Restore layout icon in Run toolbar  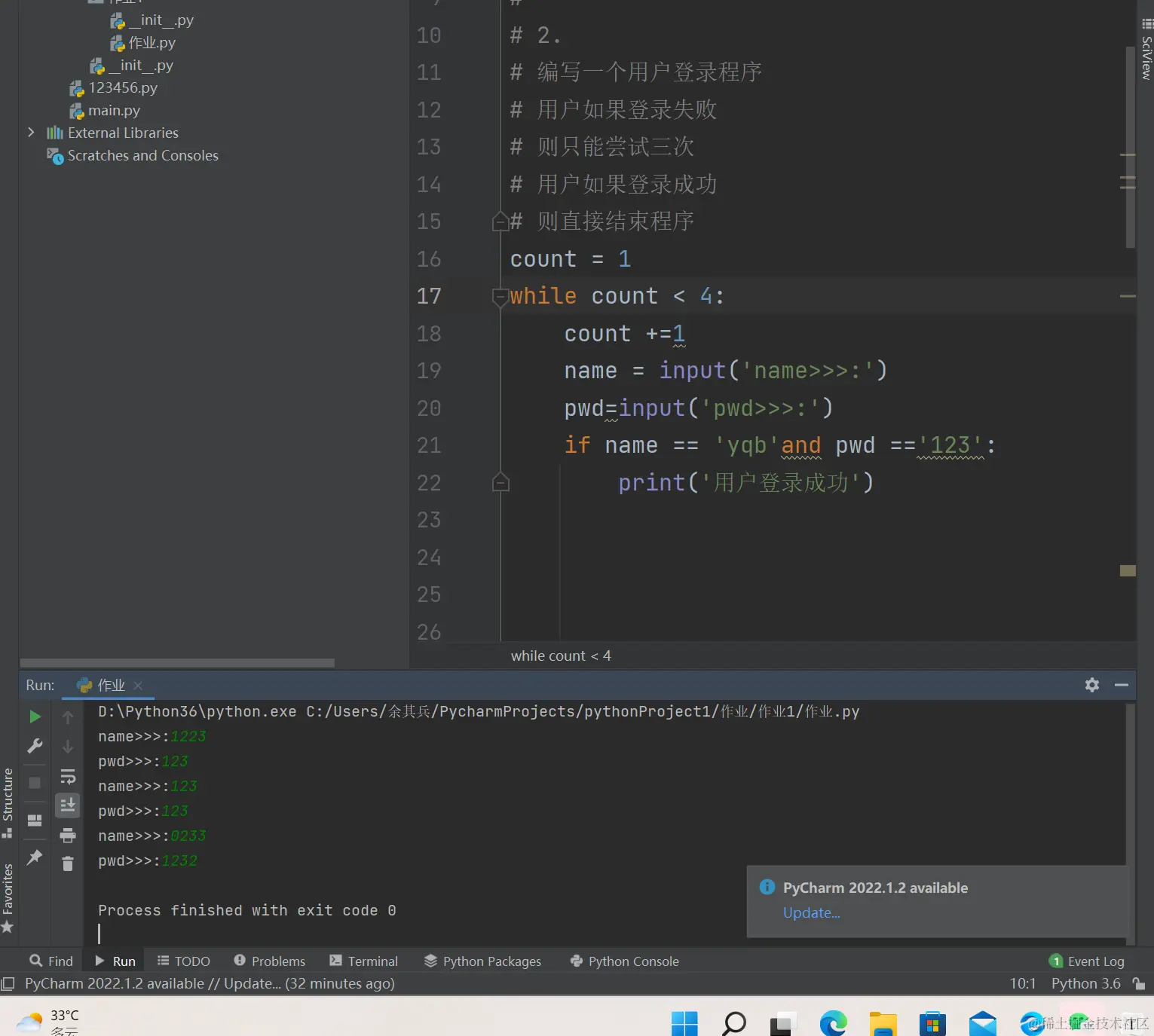(x=35, y=821)
